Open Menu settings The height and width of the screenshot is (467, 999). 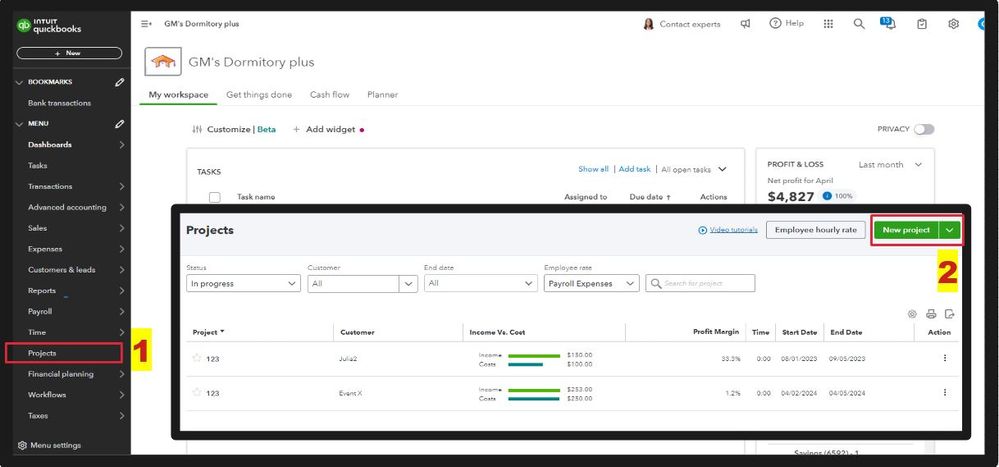click(x=50, y=445)
